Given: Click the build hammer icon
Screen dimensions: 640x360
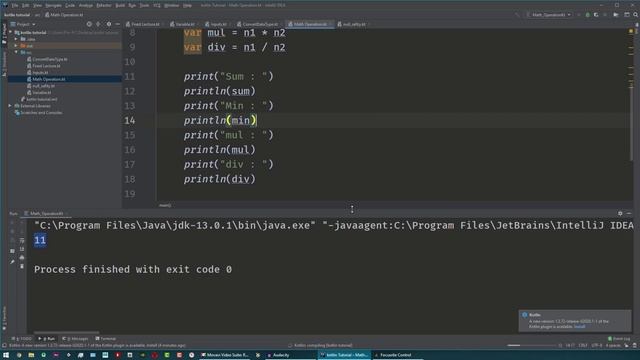Looking at the screenshot, I should tap(517, 15).
